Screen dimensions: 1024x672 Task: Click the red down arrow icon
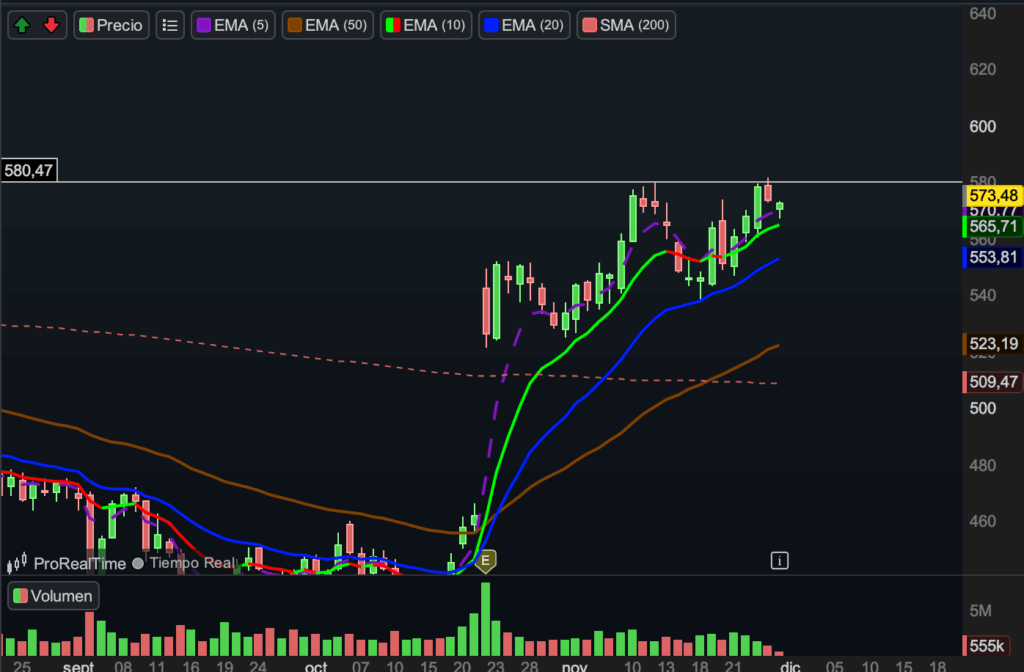click(51, 25)
